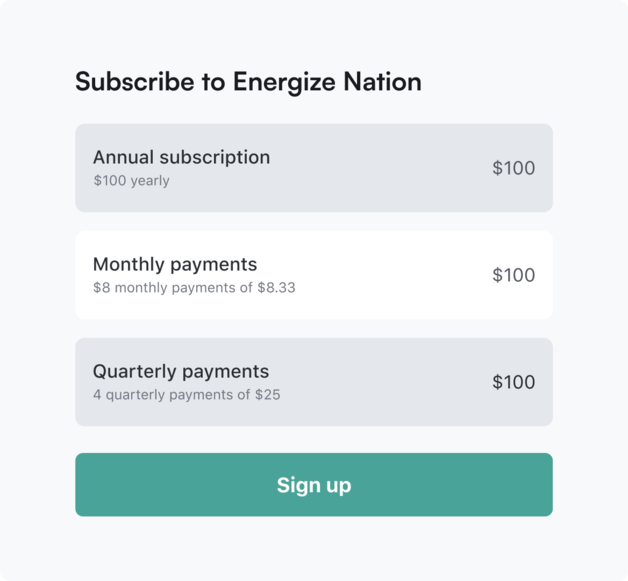The height and width of the screenshot is (581, 628).
Task: Click the "Subscribe to Energize Nation" heading
Action: (248, 82)
